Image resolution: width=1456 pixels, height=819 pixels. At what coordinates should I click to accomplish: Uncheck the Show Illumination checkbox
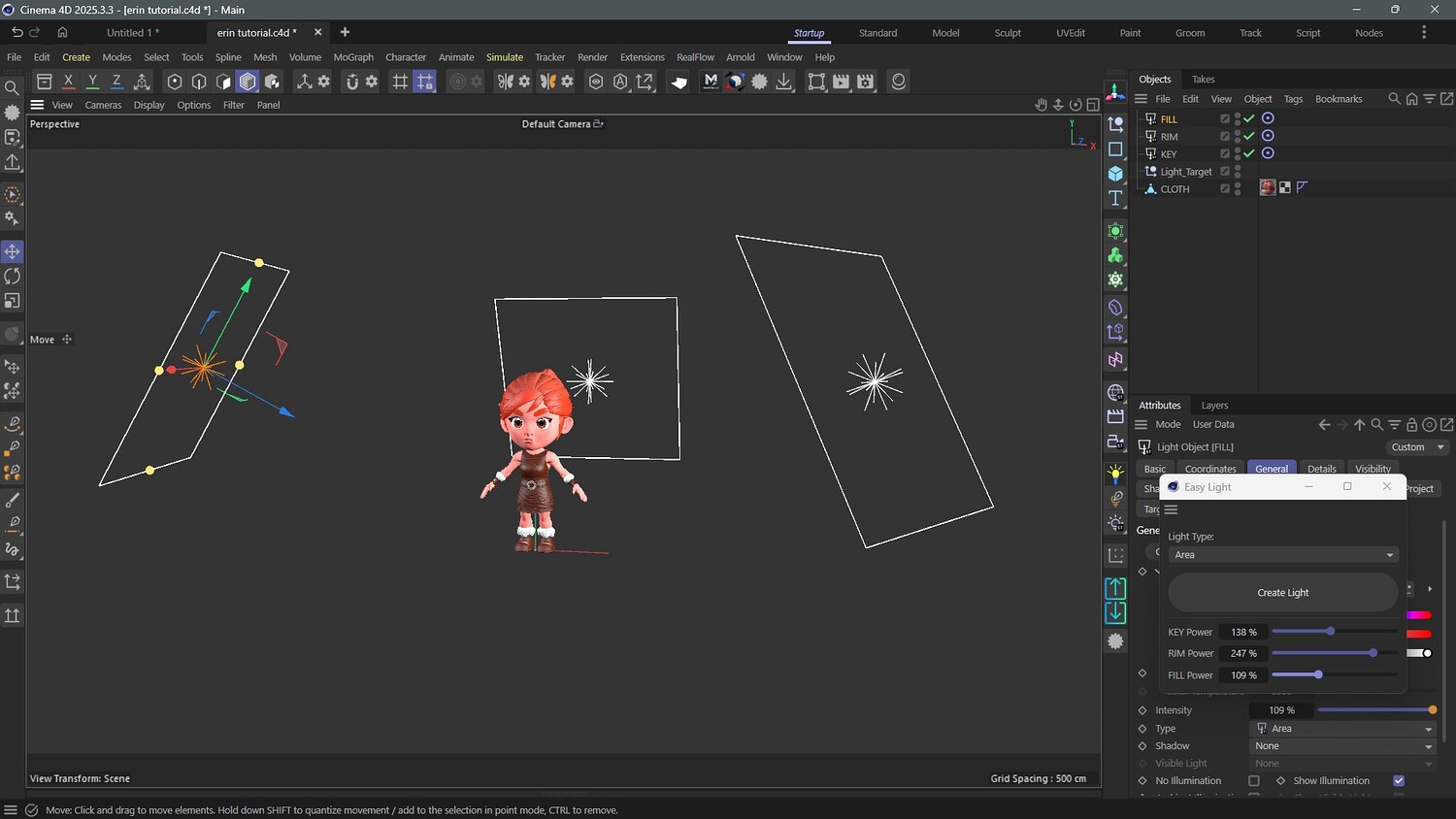[x=1399, y=781]
